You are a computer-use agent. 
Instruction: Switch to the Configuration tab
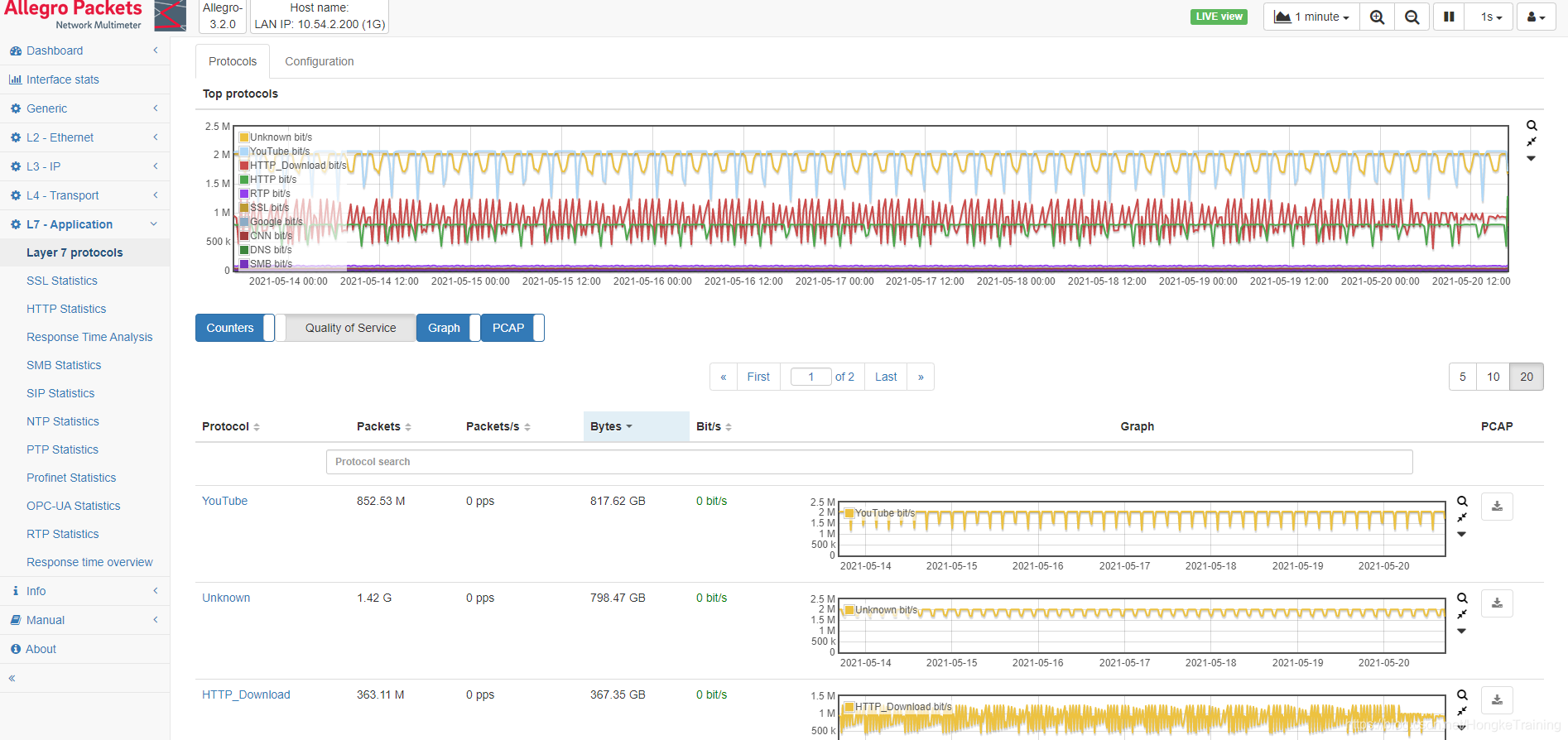(319, 61)
